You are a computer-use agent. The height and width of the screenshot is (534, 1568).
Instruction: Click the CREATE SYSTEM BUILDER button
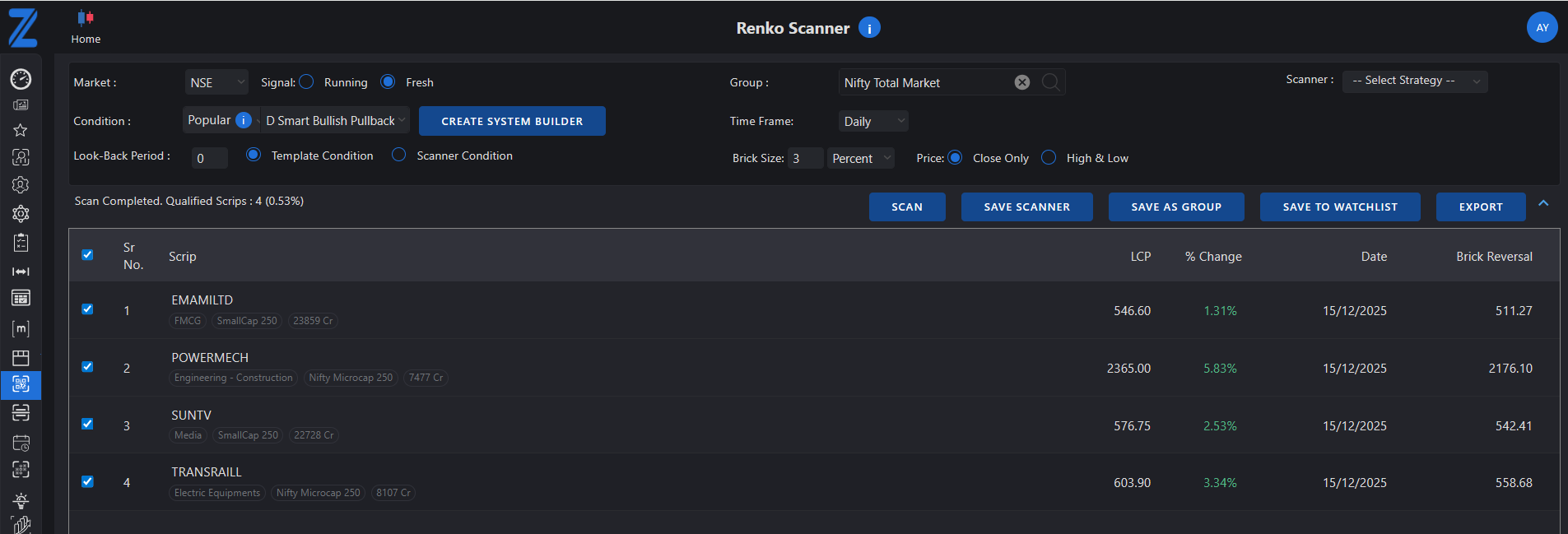pyautogui.click(x=512, y=121)
